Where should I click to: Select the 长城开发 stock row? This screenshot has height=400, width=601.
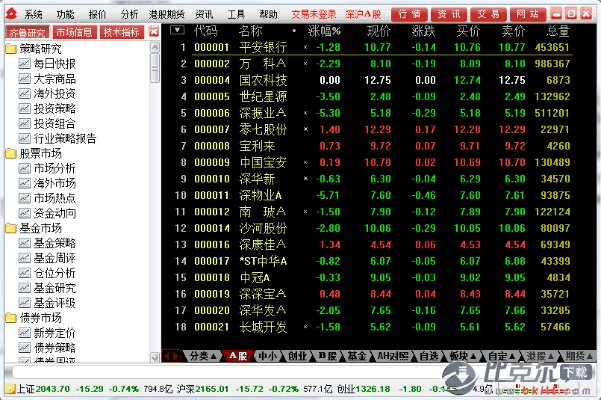372,327
